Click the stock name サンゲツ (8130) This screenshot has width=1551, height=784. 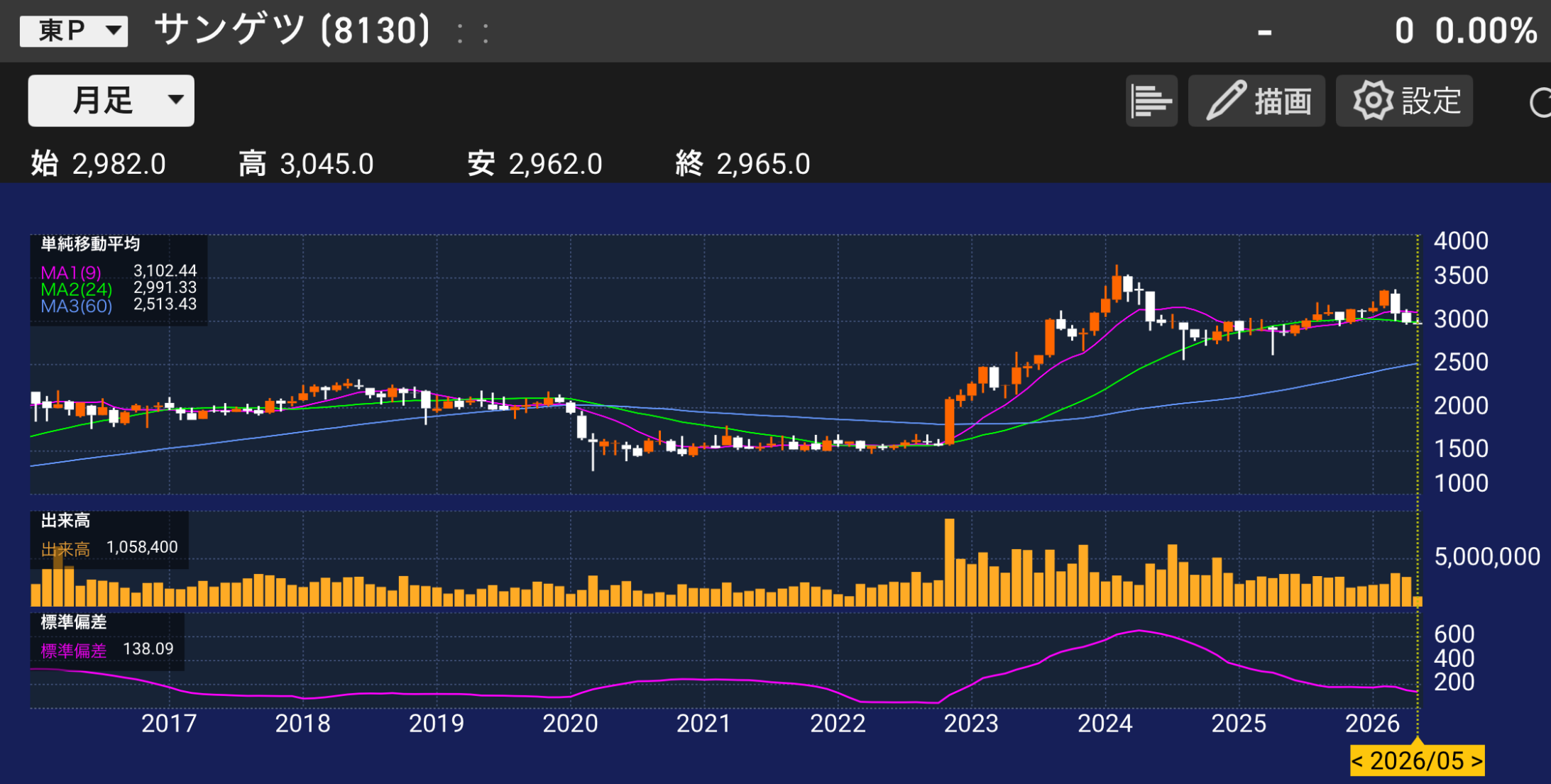click(292, 31)
